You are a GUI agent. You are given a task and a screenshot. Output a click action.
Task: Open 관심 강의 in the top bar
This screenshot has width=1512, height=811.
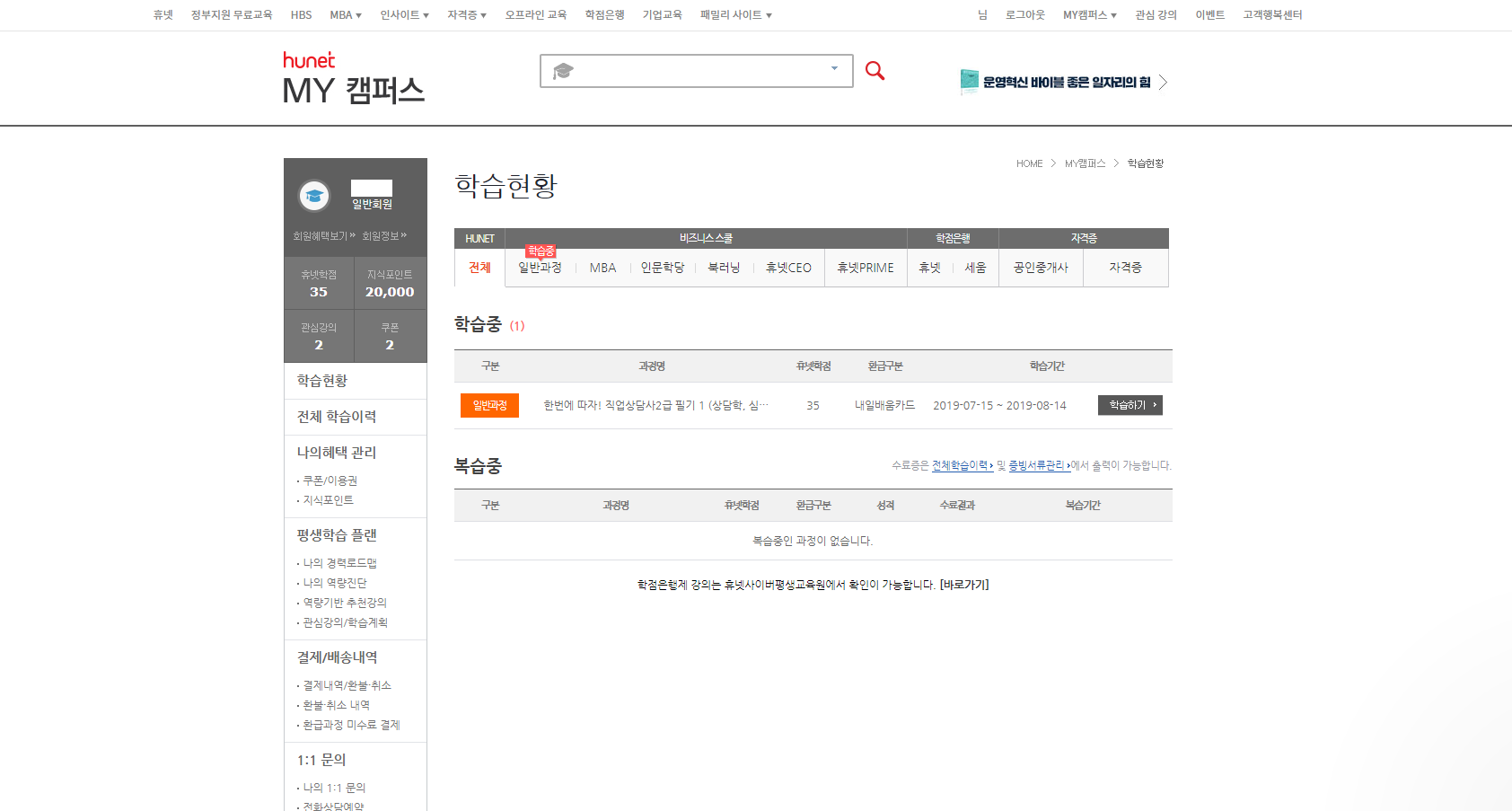click(x=1156, y=15)
